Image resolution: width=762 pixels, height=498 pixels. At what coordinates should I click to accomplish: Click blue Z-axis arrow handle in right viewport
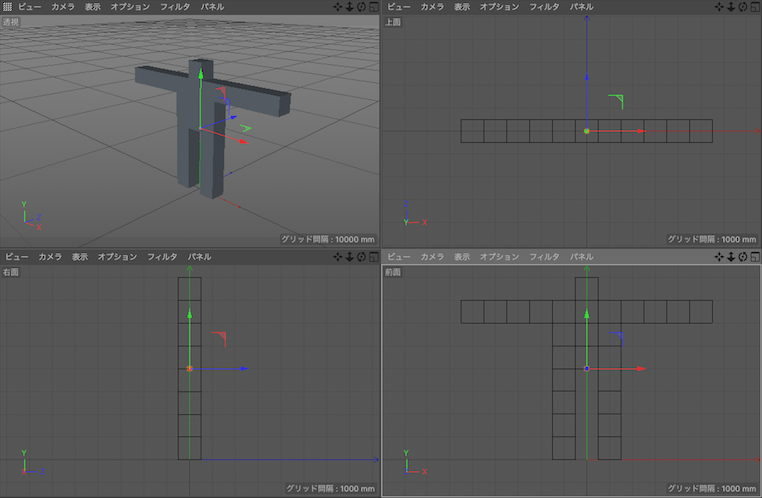coord(244,369)
